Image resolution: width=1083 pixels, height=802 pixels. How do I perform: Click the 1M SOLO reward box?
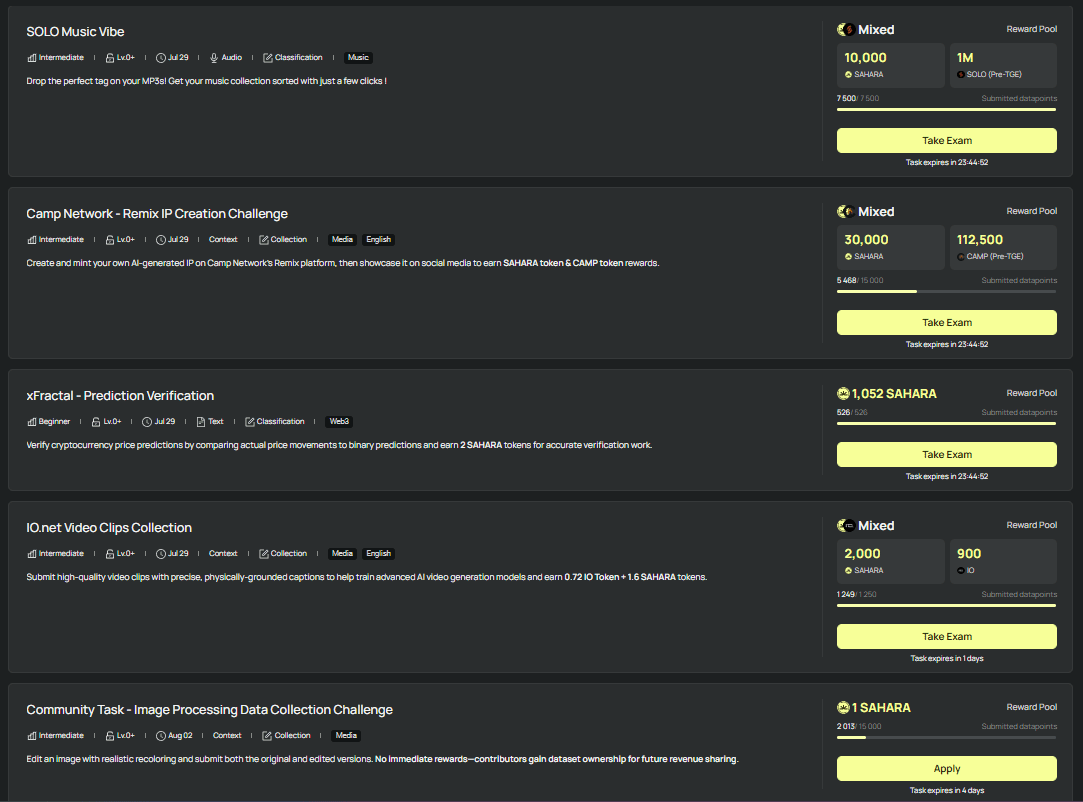tap(1003, 66)
